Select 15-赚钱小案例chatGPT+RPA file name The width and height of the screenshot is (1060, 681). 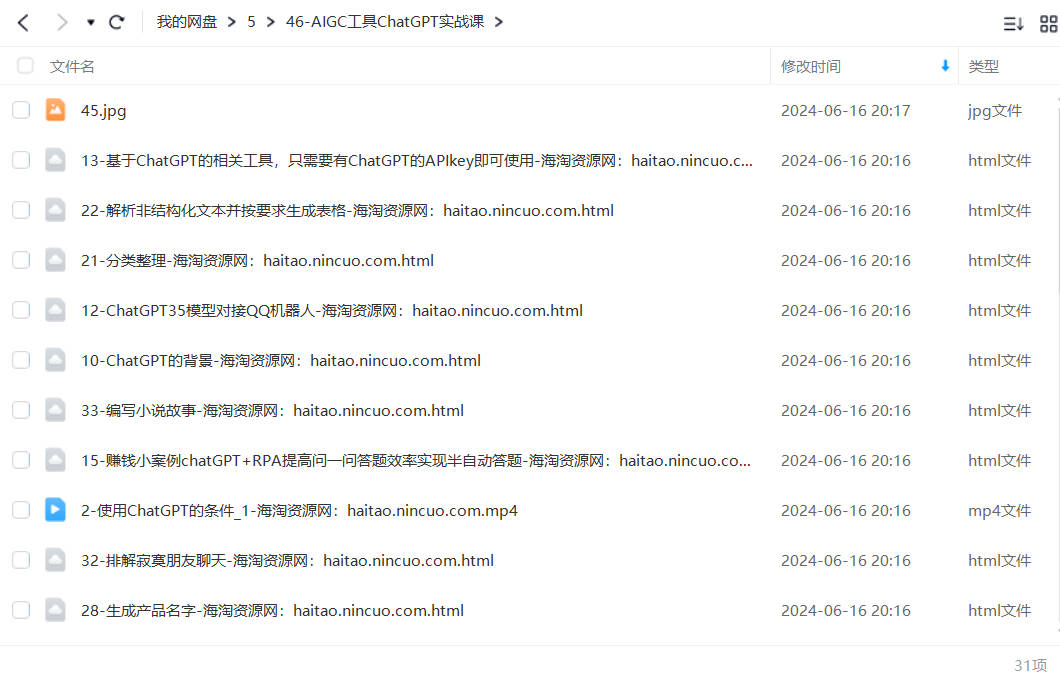[x=416, y=461]
